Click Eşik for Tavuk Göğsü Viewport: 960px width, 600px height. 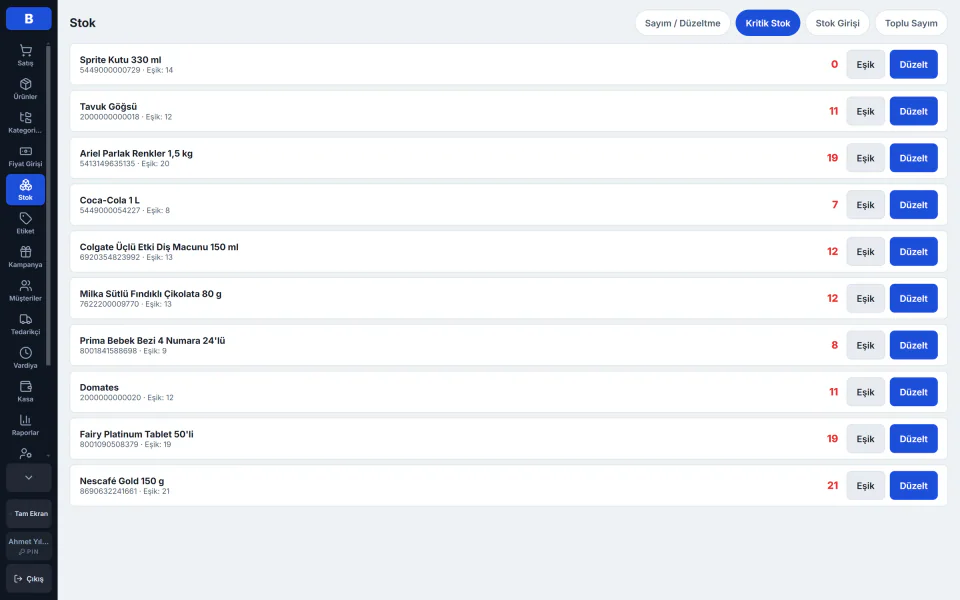pos(865,111)
